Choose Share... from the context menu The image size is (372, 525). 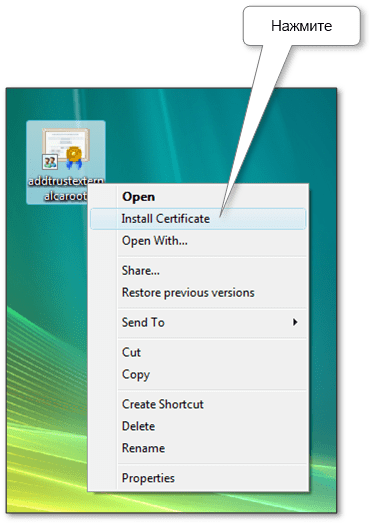(198, 271)
